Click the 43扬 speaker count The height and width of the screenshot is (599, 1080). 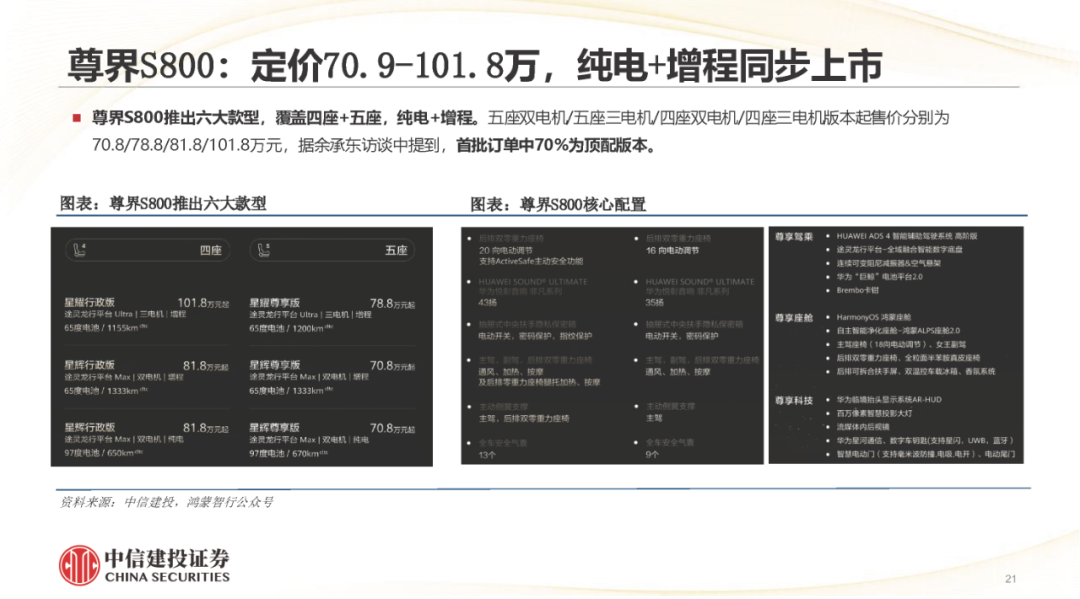488,303
